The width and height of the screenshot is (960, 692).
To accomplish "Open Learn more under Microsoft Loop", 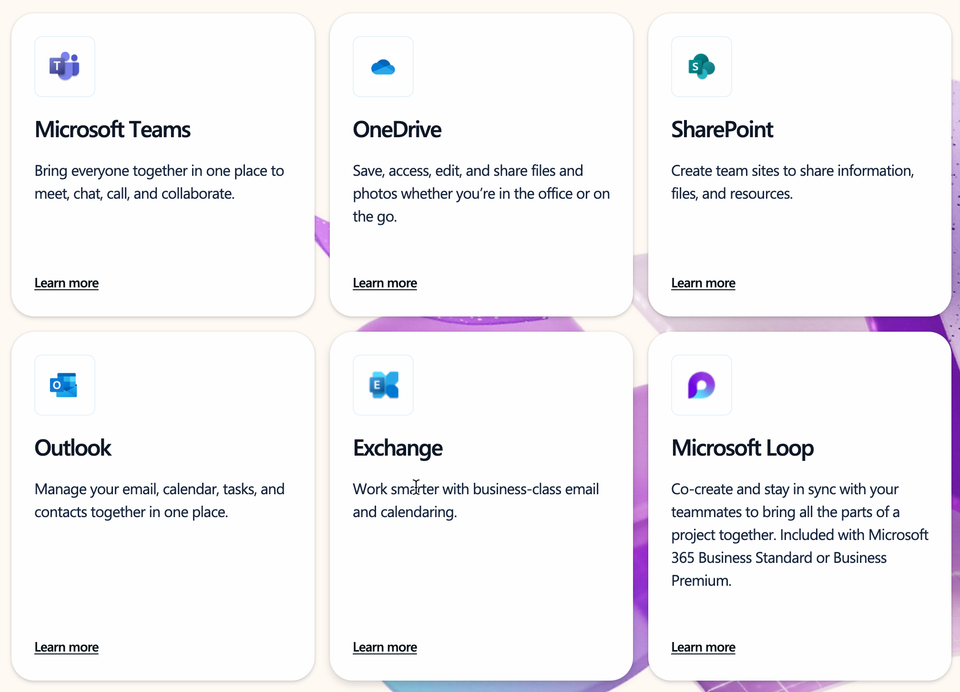I will click(x=703, y=647).
